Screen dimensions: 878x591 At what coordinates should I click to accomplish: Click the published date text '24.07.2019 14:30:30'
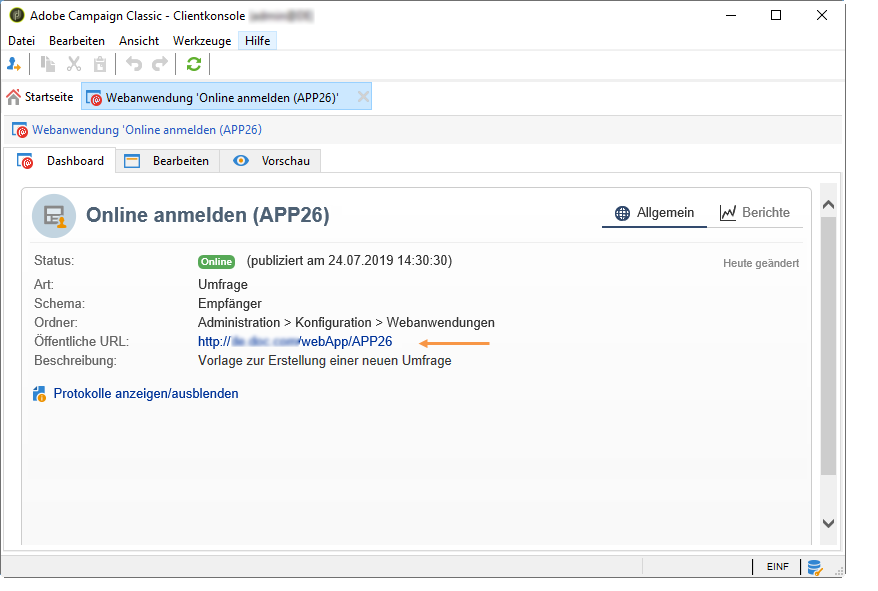[387, 260]
